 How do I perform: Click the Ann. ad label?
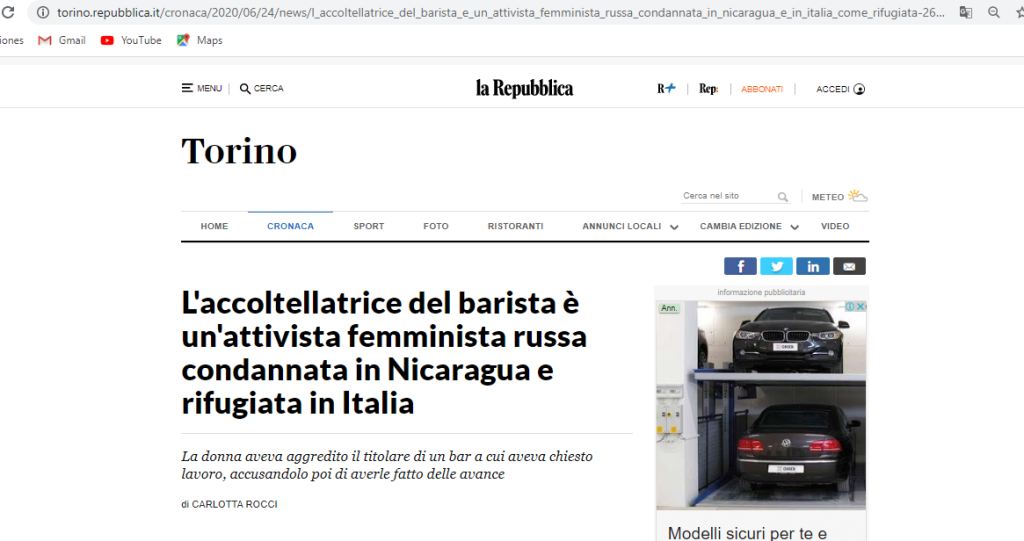[x=669, y=308]
